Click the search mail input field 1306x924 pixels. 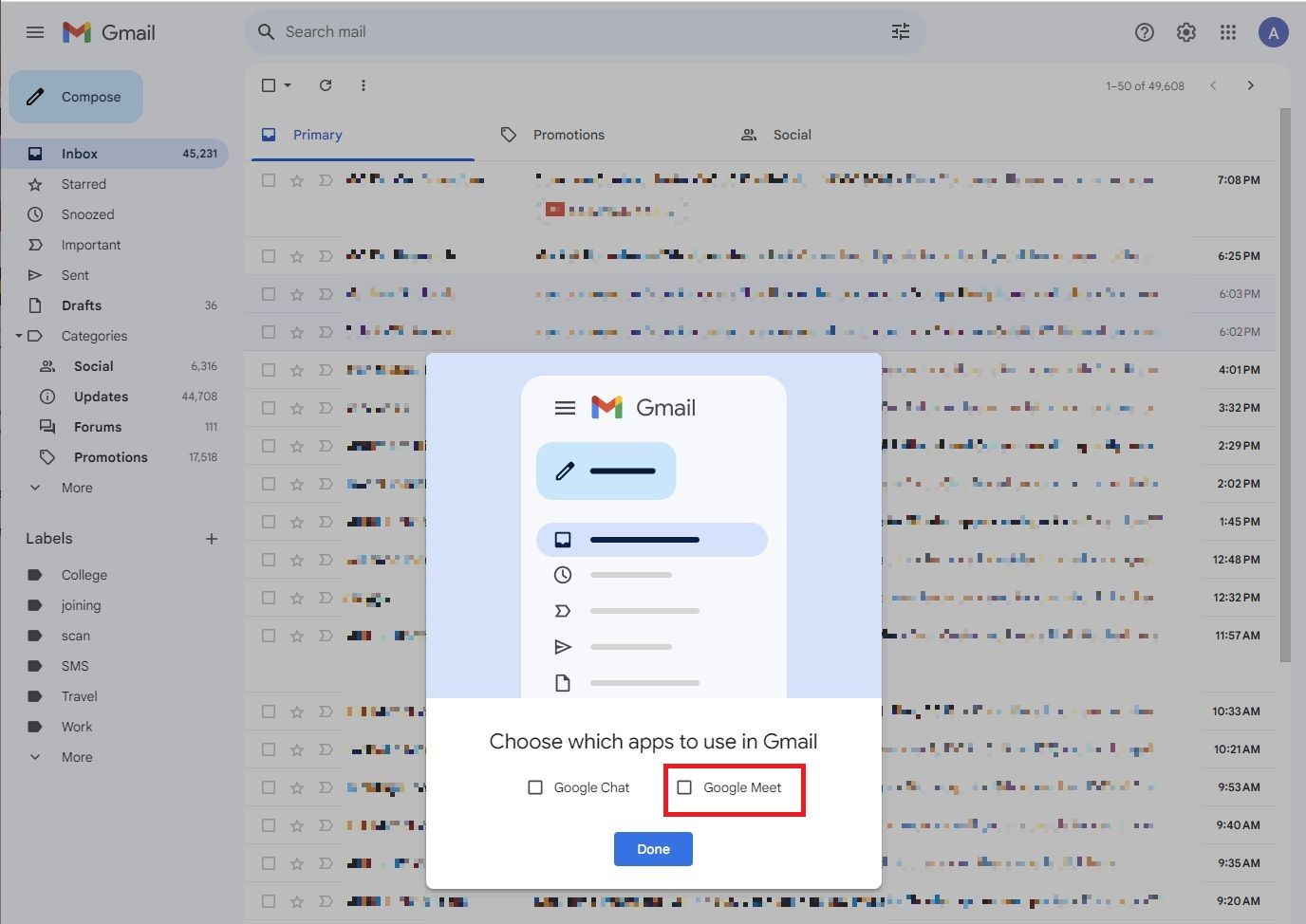point(569,31)
